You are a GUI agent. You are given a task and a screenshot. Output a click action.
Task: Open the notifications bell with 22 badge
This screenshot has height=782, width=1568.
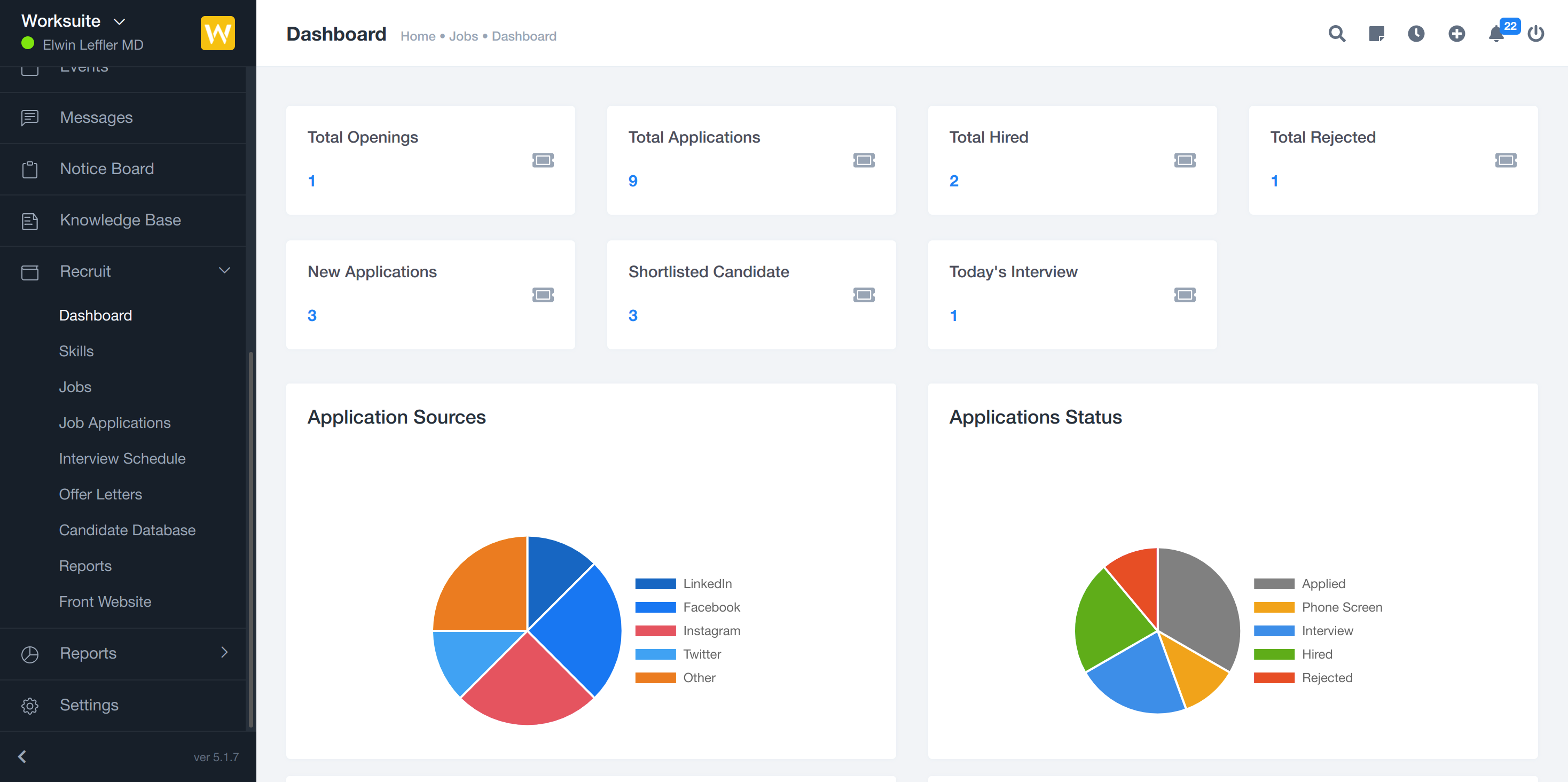1496,34
